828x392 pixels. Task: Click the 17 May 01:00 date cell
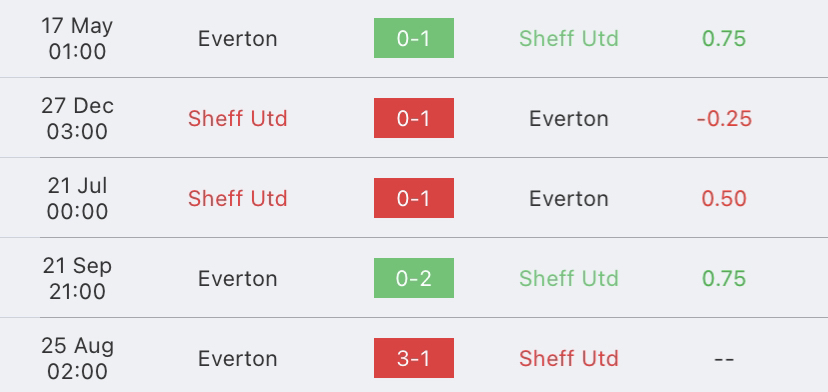click(x=77, y=39)
